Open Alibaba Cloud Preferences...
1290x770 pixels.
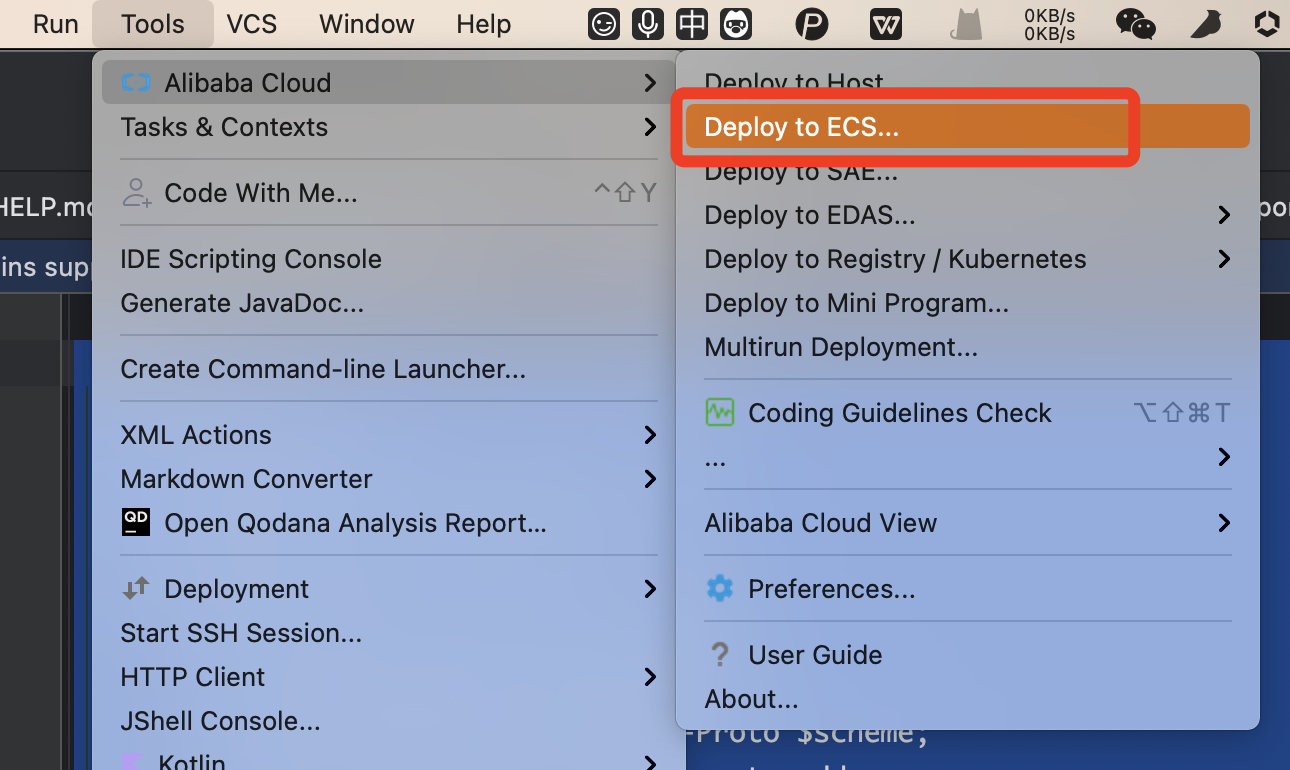(967, 589)
